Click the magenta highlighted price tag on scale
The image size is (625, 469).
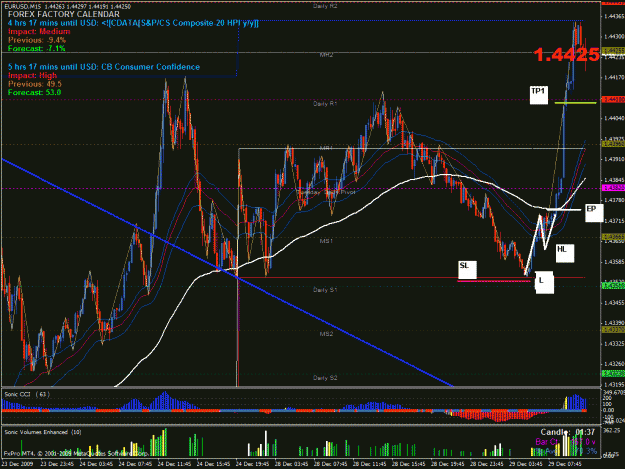click(613, 188)
